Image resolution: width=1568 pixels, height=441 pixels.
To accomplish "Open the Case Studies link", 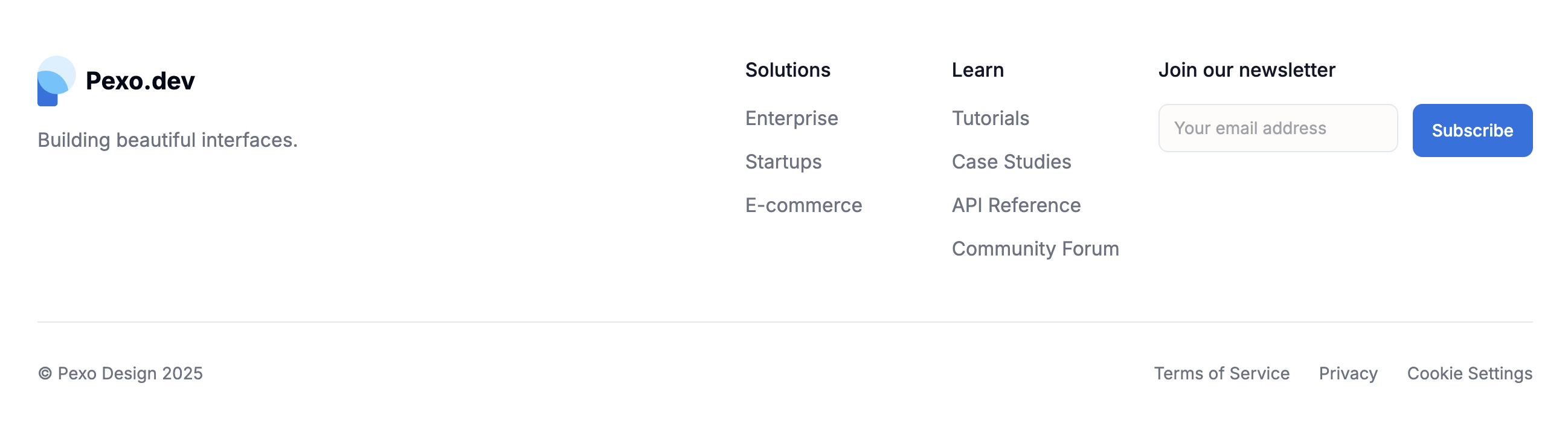I will pyautogui.click(x=1011, y=162).
